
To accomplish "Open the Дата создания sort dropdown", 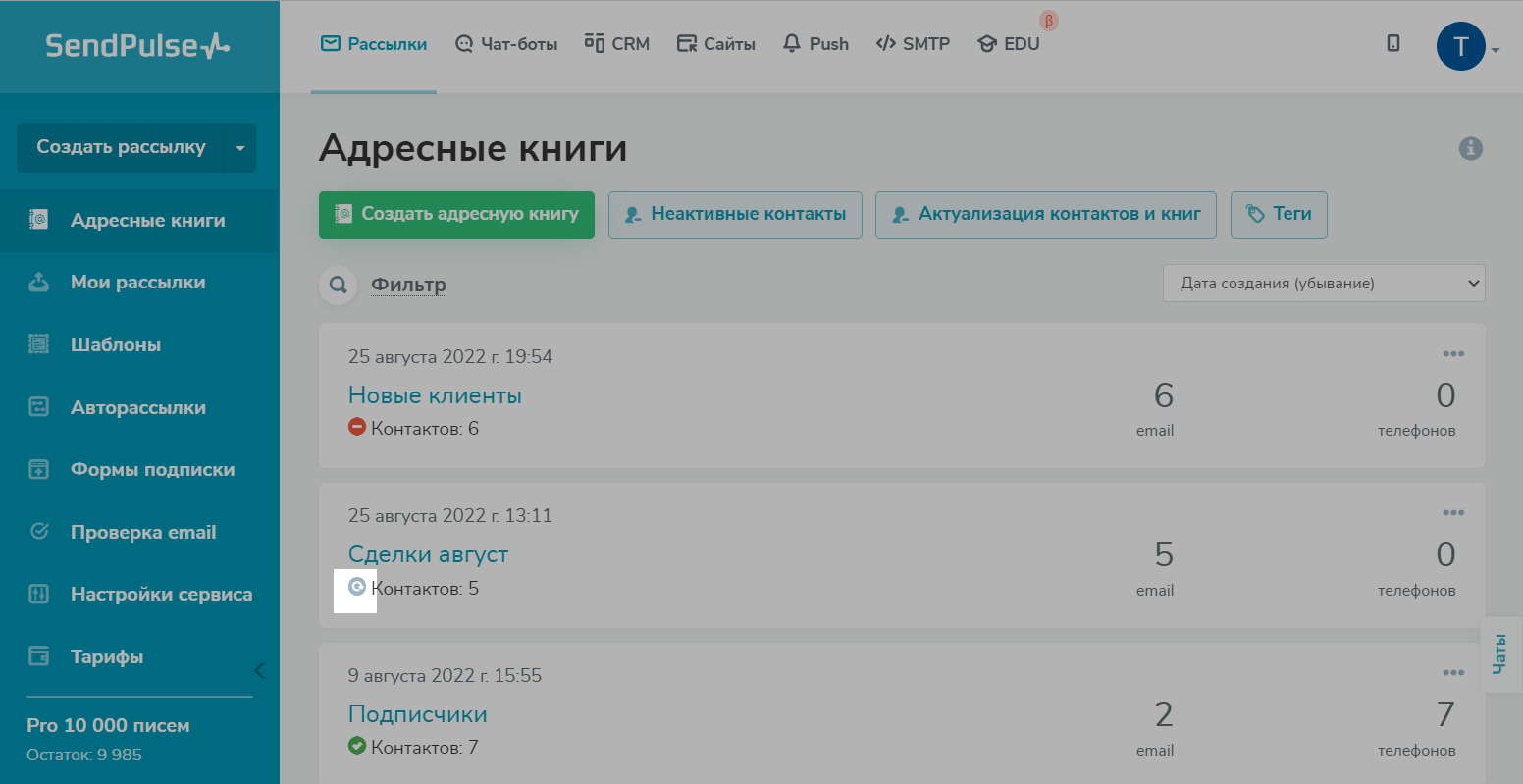I will pos(1323,284).
